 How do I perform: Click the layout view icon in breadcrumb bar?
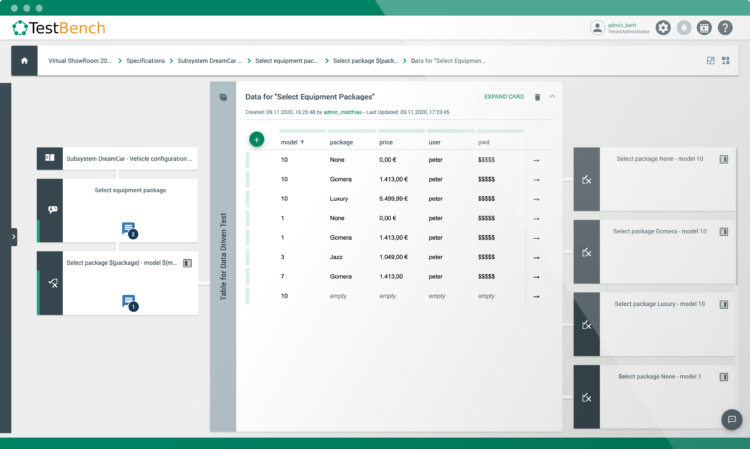click(x=711, y=61)
